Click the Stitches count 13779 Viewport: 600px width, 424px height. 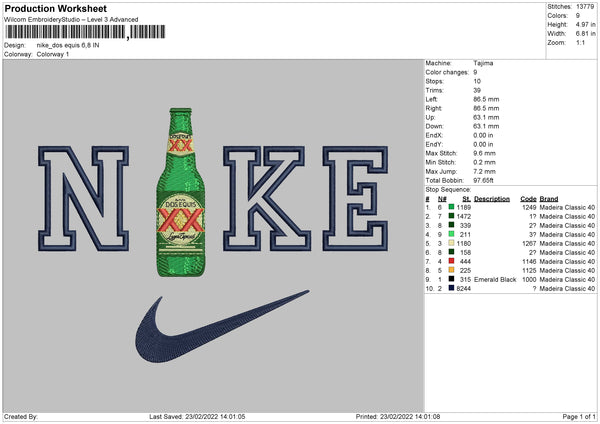(585, 7)
